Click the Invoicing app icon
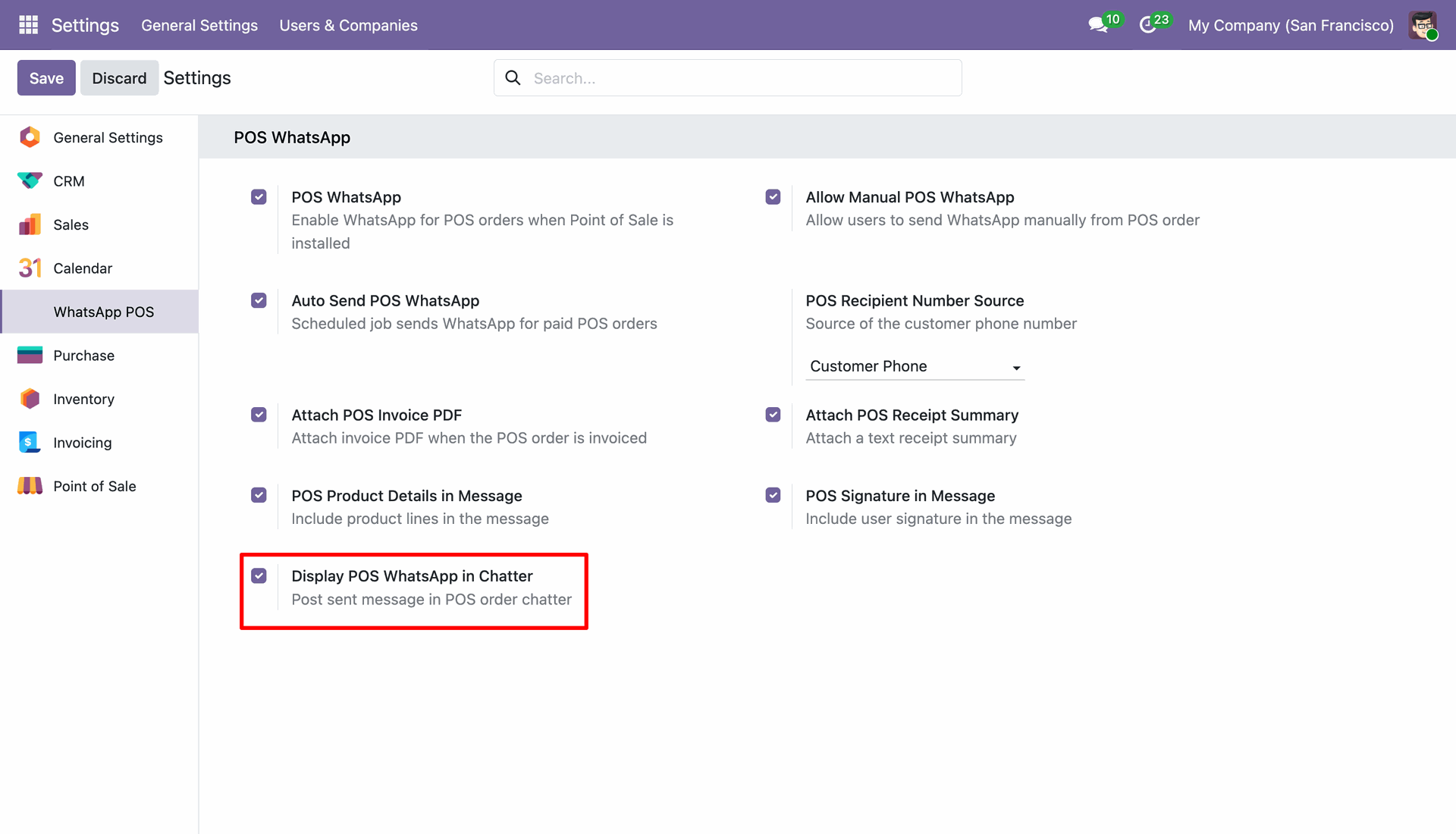This screenshot has height=834, width=1456. point(30,443)
